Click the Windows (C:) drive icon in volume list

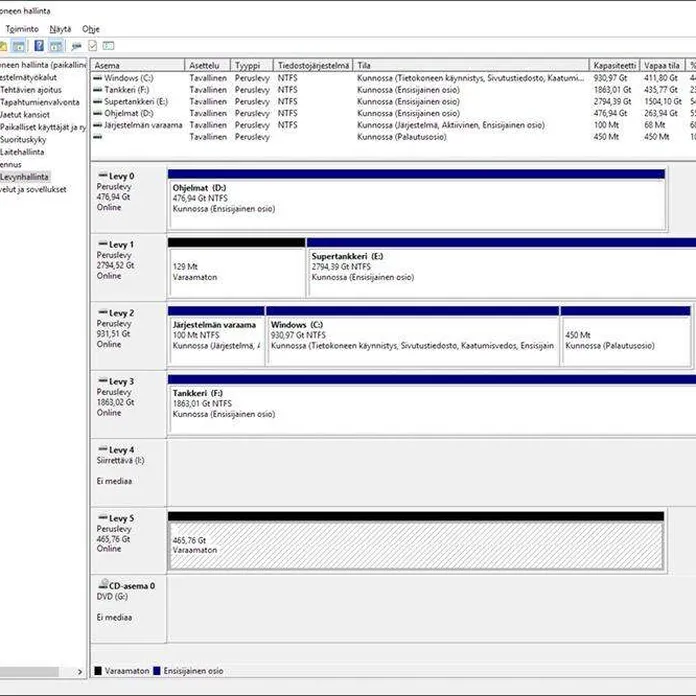(x=98, y=78)
